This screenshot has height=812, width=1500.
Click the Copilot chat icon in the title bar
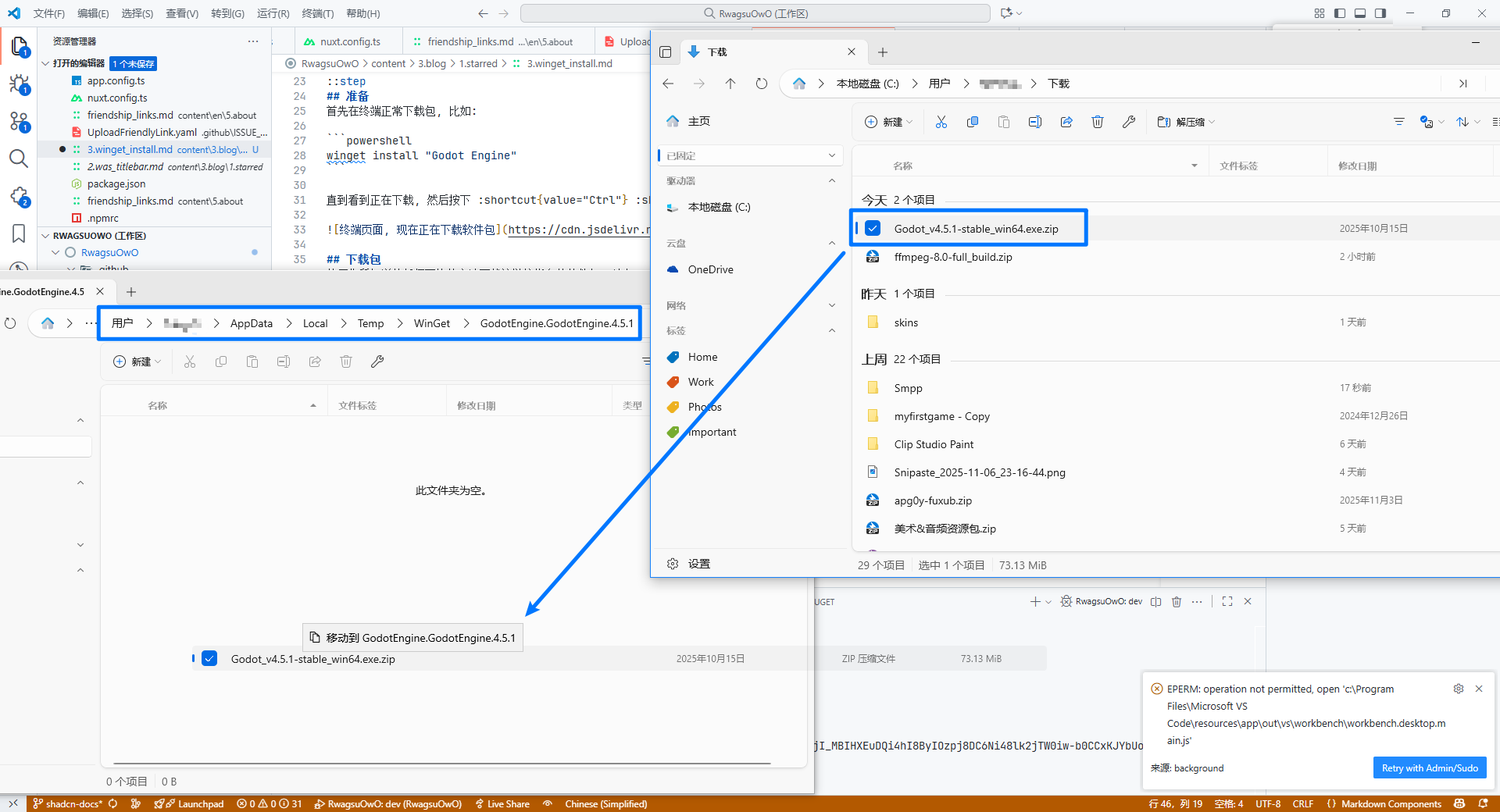tap(1006, 13)
